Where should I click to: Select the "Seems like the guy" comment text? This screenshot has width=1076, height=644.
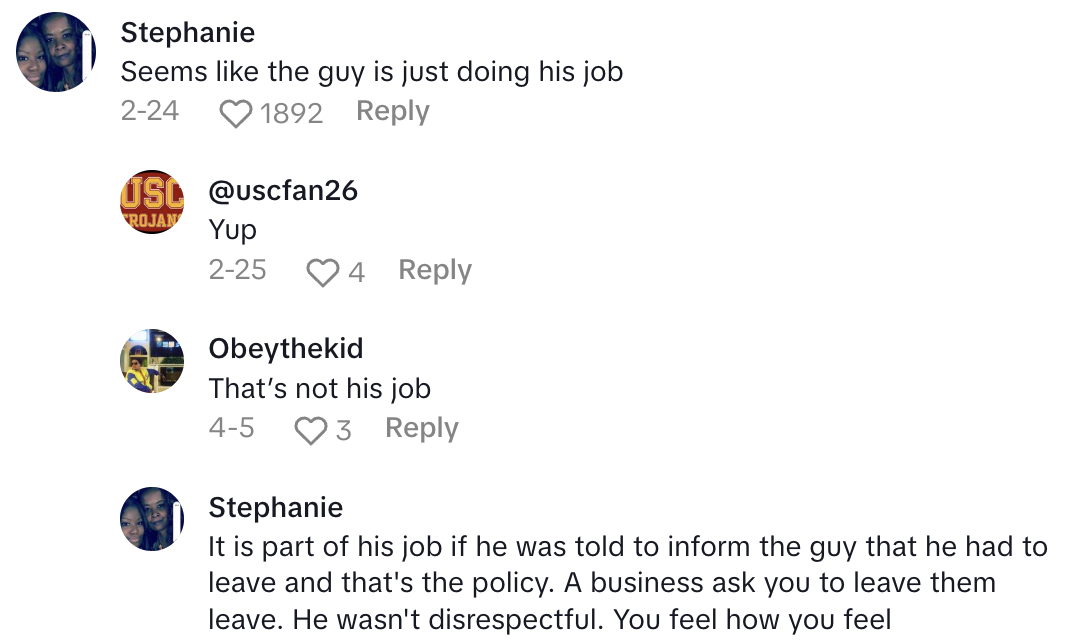coord(371,72)
